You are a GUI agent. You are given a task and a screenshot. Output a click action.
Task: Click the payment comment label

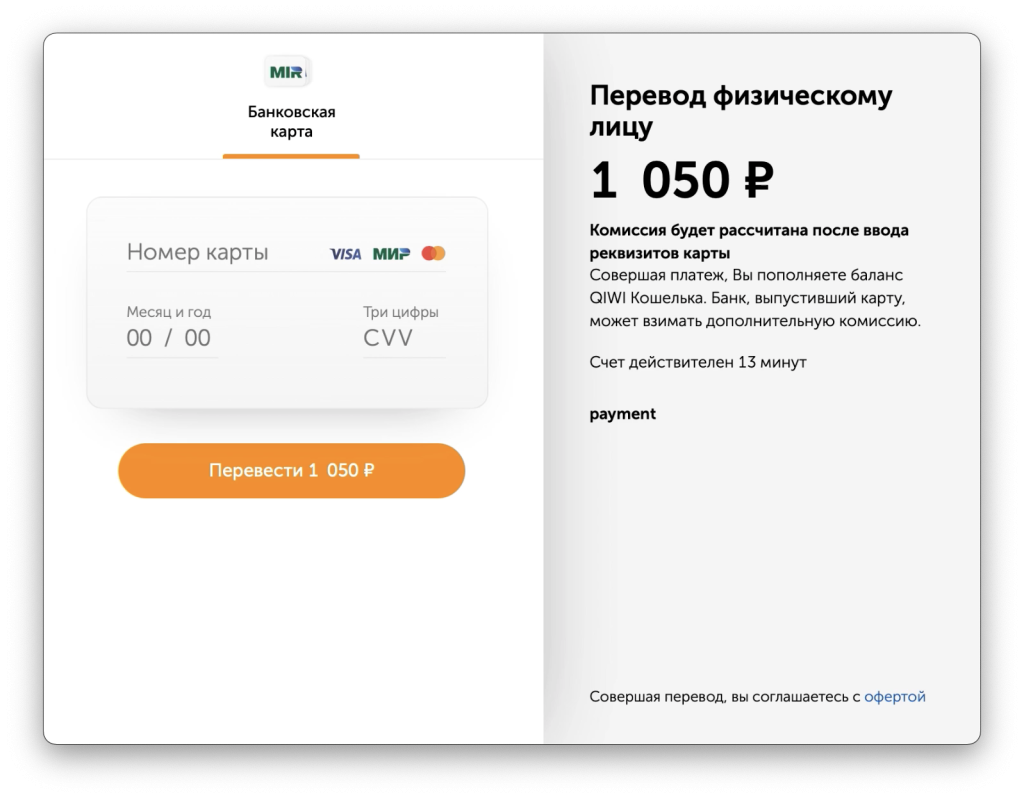(622, 414)
